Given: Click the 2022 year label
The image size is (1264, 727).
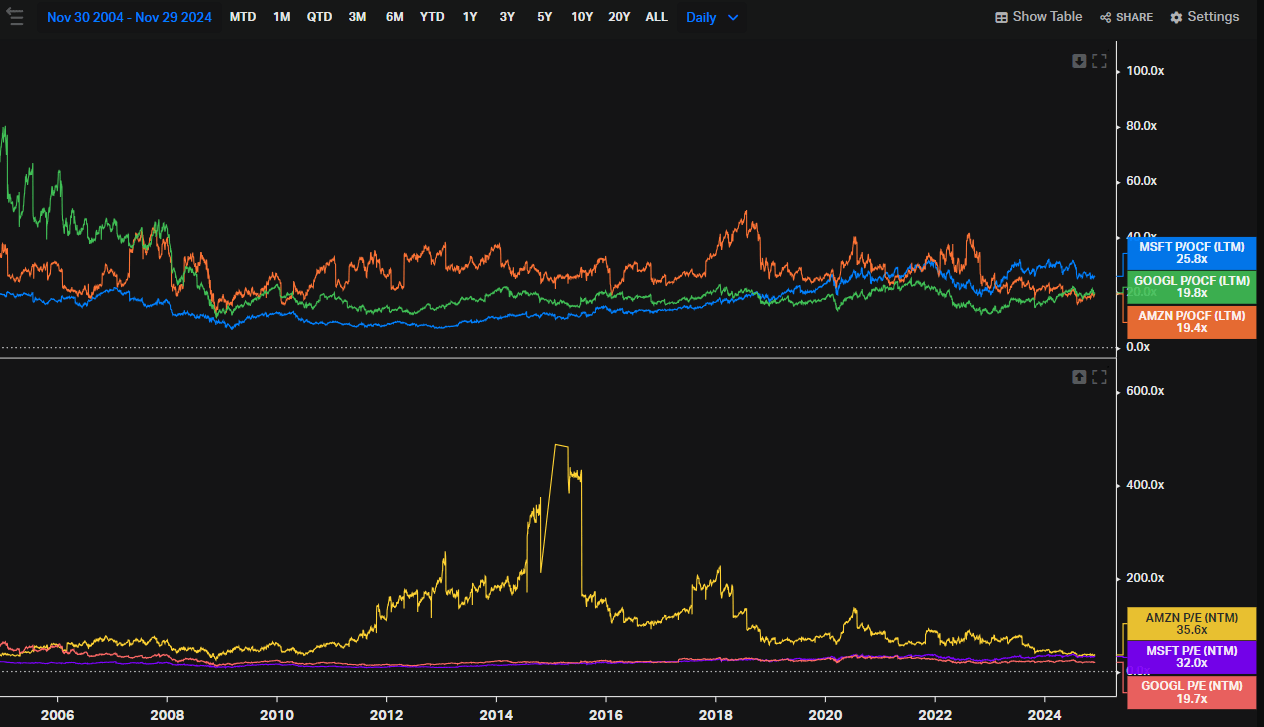Looking at the screenshot, I should pyautogui.click(x=935, y=715).
